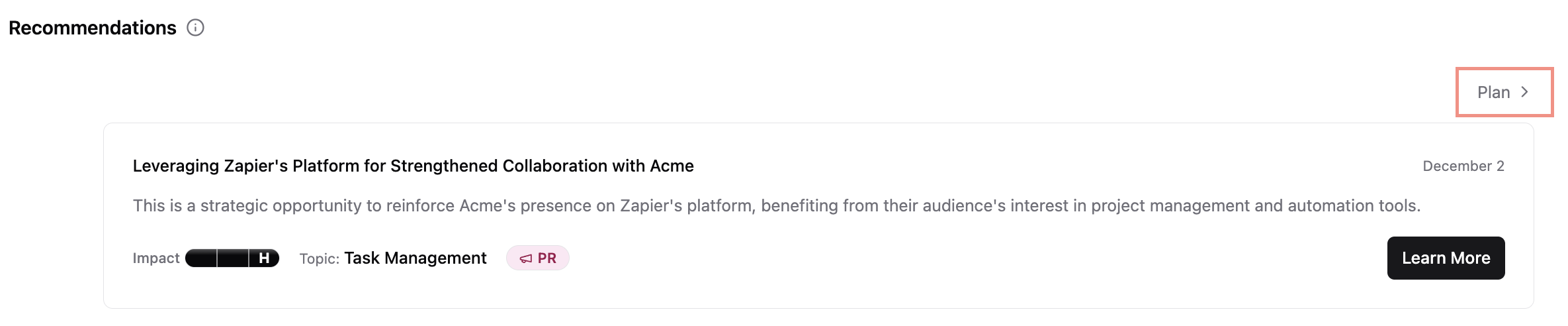Click the Task Management topic

point(415,258)
